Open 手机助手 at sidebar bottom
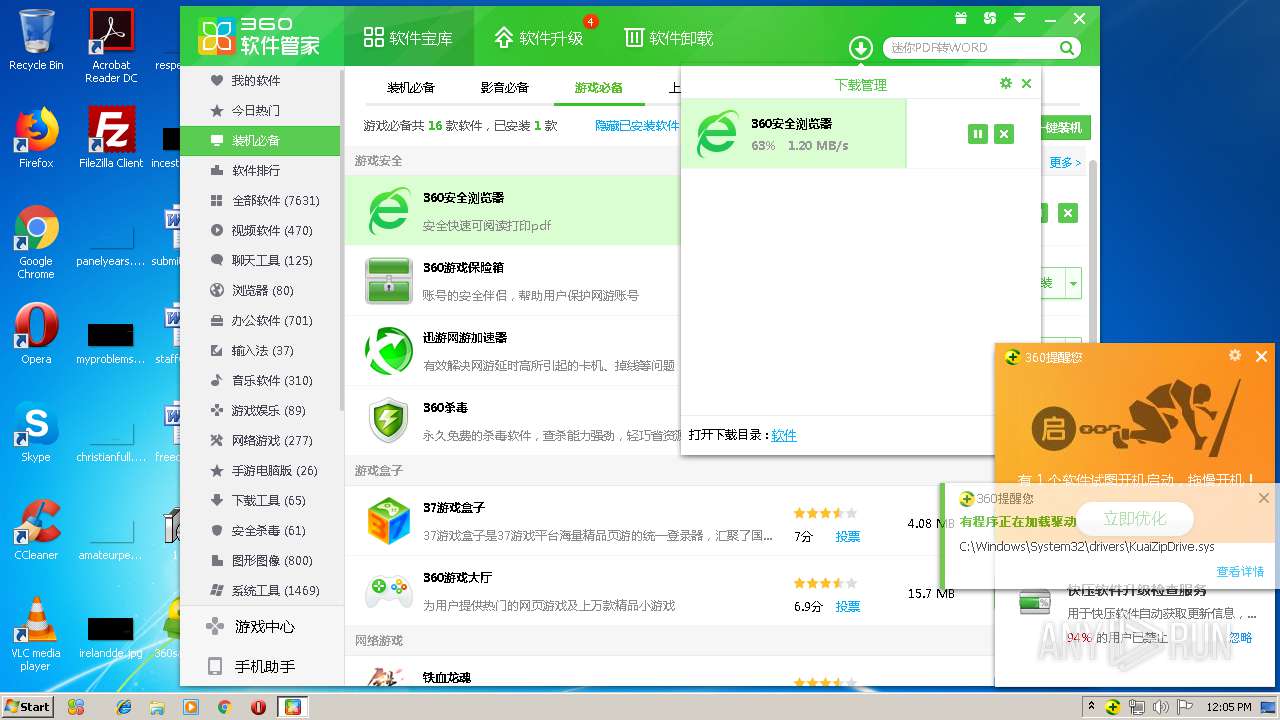Screen dimensions: 1280x720 click(x=260, y=666)
